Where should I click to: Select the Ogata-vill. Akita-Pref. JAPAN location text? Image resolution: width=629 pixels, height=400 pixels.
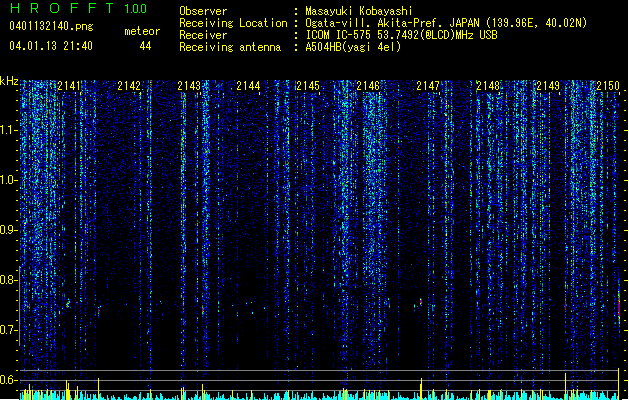point(446,23)
